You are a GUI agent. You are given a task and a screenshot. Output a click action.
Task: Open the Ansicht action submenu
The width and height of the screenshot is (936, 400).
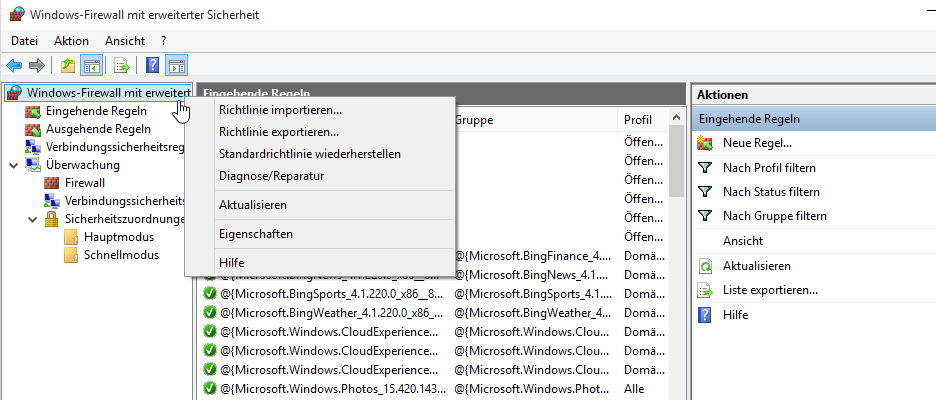[x=743, y=241]
